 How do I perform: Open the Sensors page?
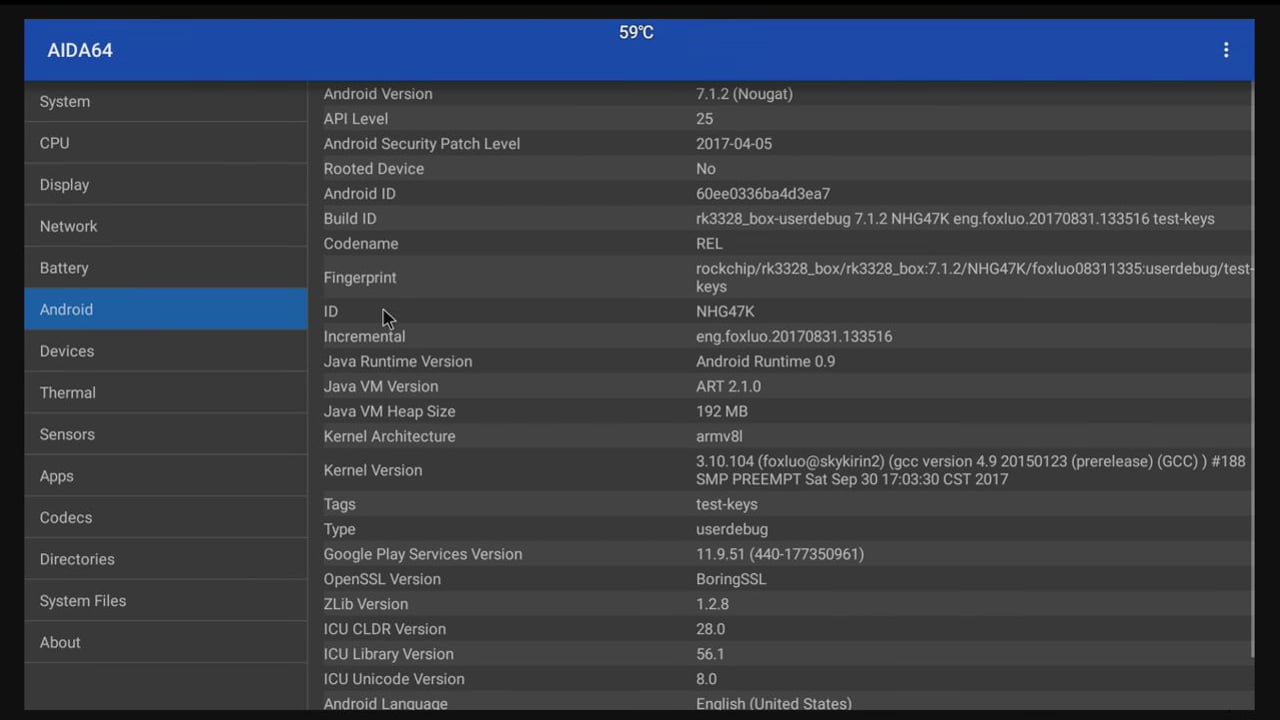(x=67, y=434)
